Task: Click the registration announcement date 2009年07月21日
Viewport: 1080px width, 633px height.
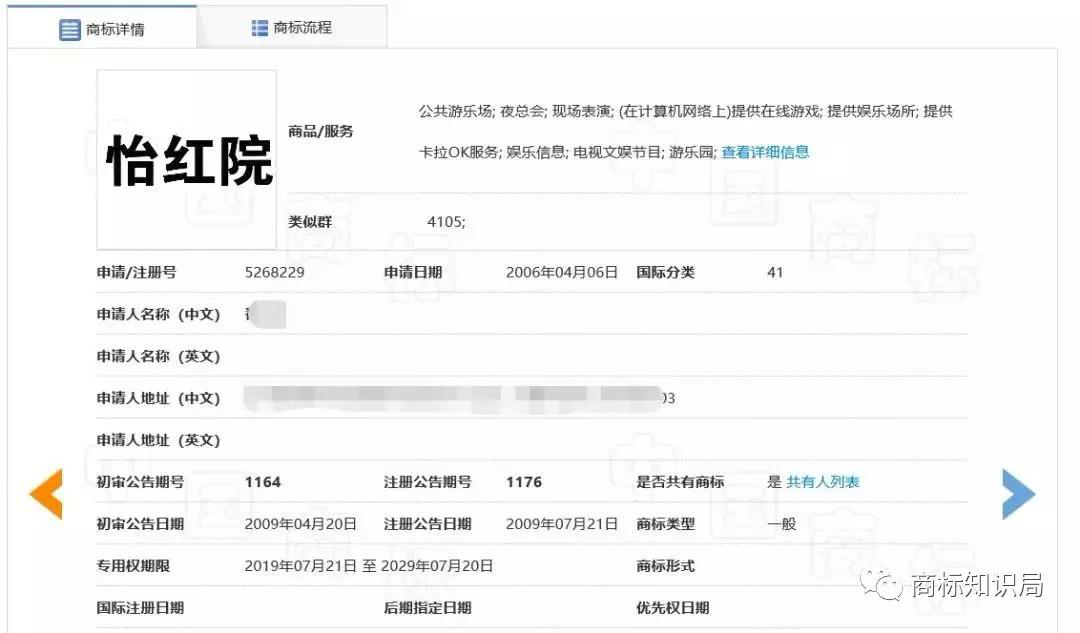Action: (562, 524)
